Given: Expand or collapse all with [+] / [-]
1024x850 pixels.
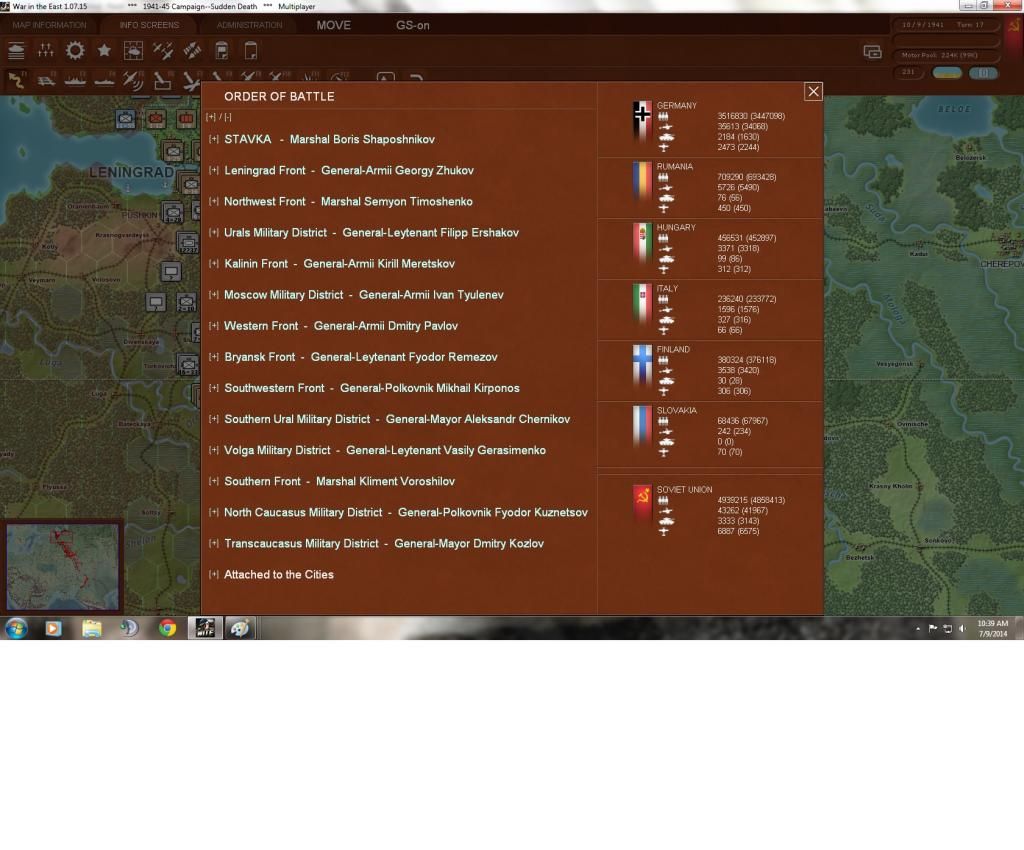Looking at the screenshot, I should (219, 118).
